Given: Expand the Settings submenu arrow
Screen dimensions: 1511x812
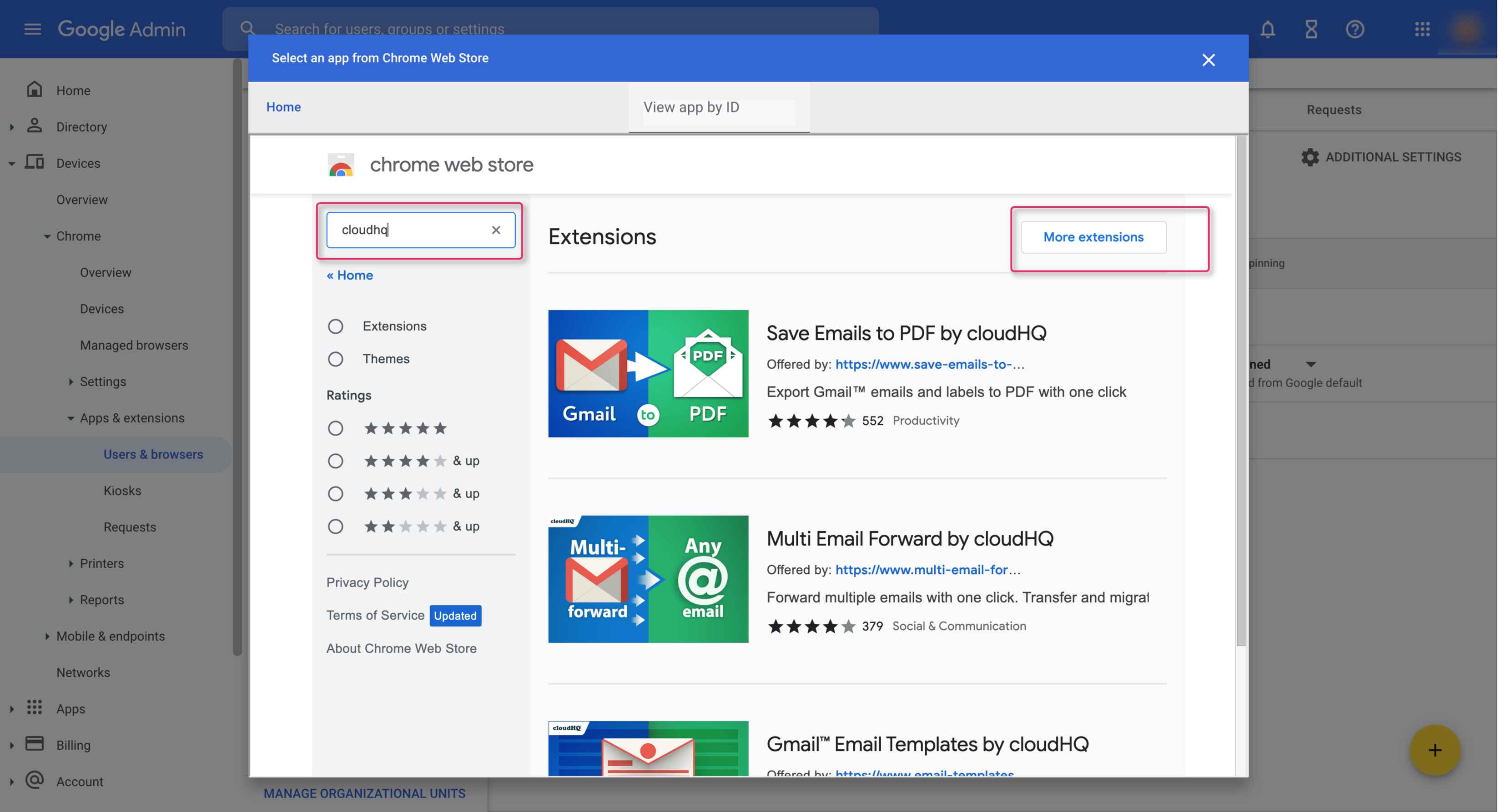Looking at the screenshot, I should pos(71,381).
